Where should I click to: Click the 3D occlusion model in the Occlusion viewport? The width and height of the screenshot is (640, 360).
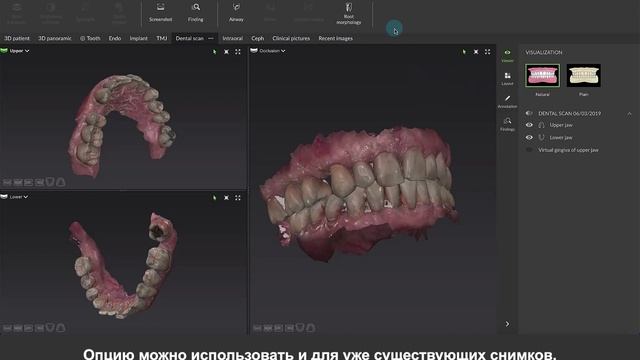pos(359,194)
